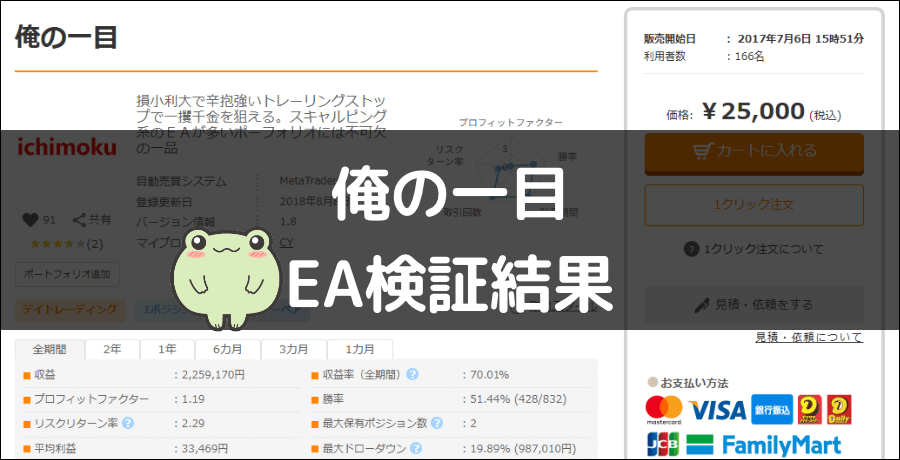
Task: Switch to the 全期間 tab
Action: (x=49, y=350)
